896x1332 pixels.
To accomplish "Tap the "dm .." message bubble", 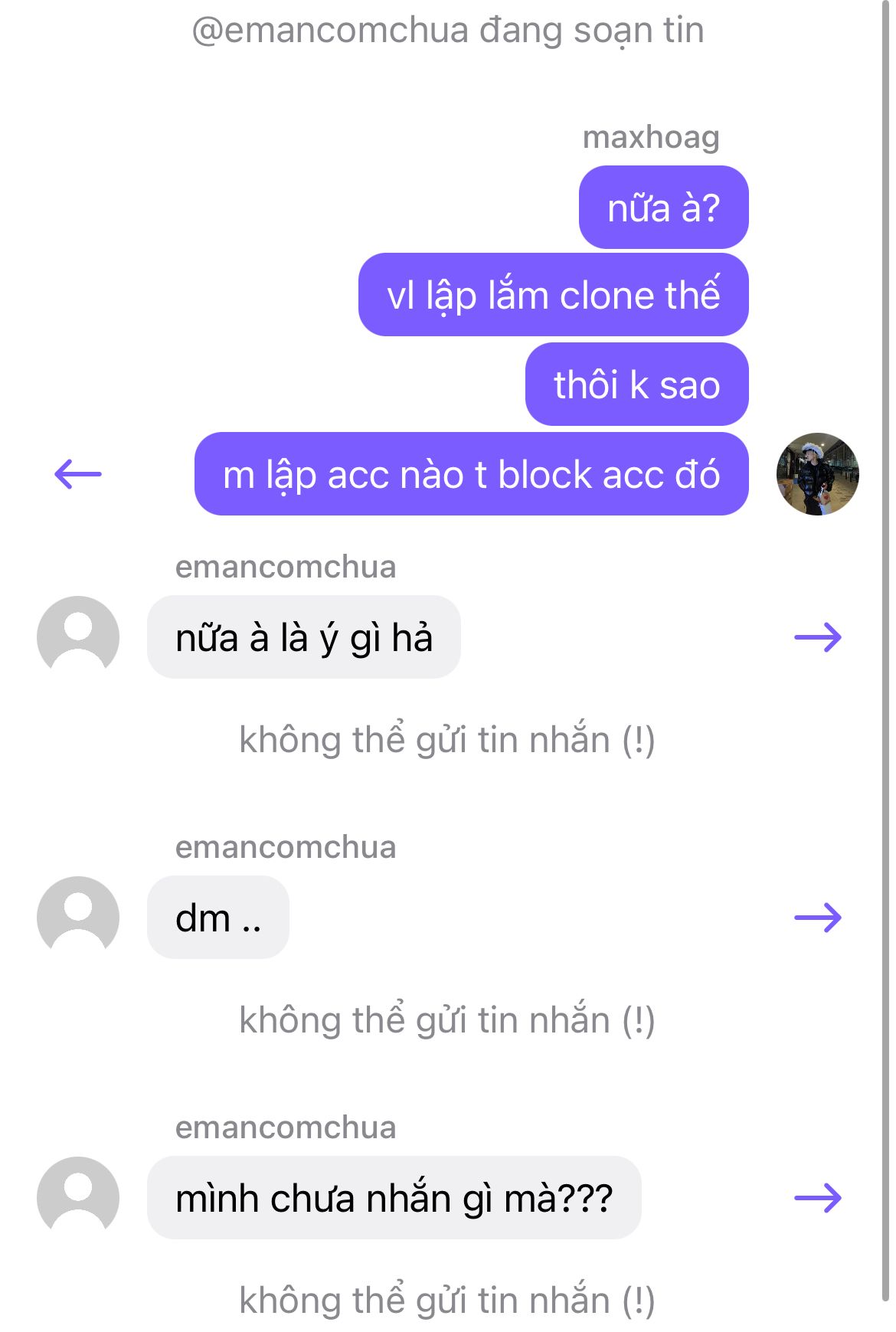I will (x=218, y=918).
